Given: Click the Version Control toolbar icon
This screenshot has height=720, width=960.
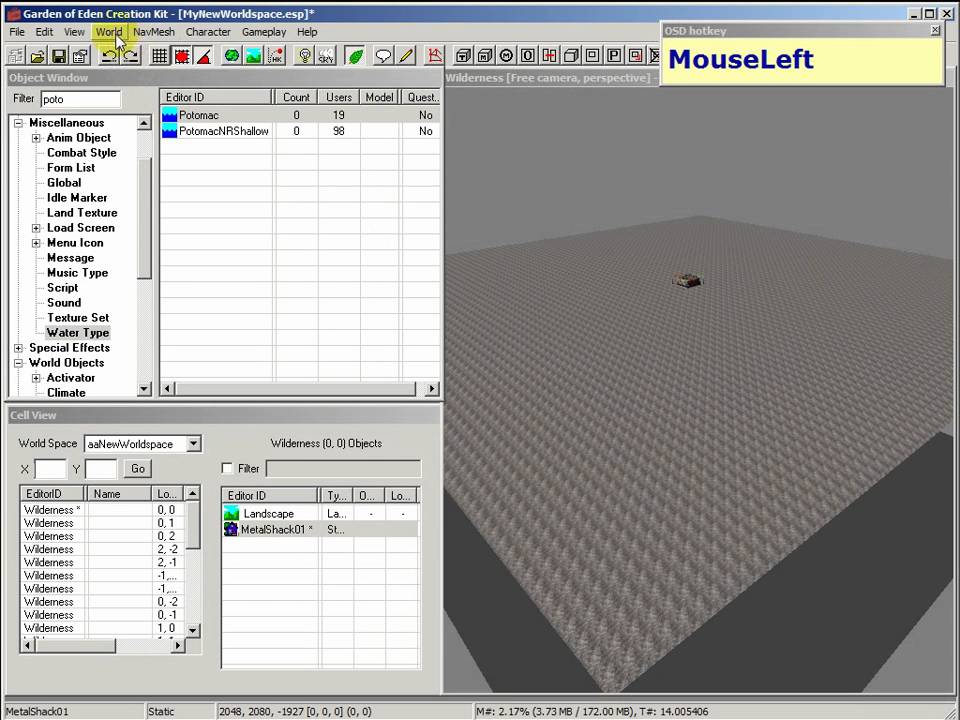Looking at the screenshot, I should [x=16, y=56].
